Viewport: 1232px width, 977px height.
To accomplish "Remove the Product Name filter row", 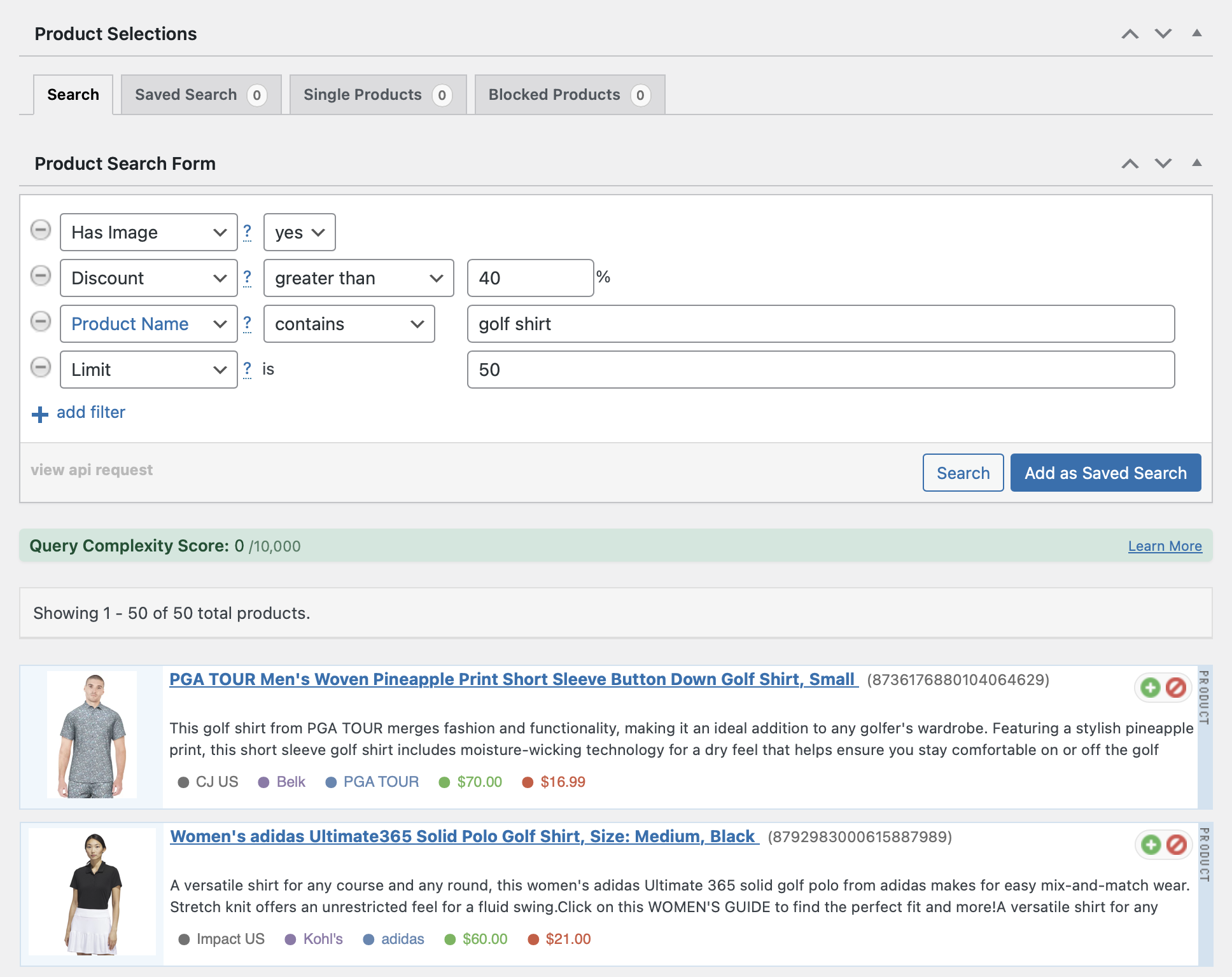I will (x=41, y=322).
